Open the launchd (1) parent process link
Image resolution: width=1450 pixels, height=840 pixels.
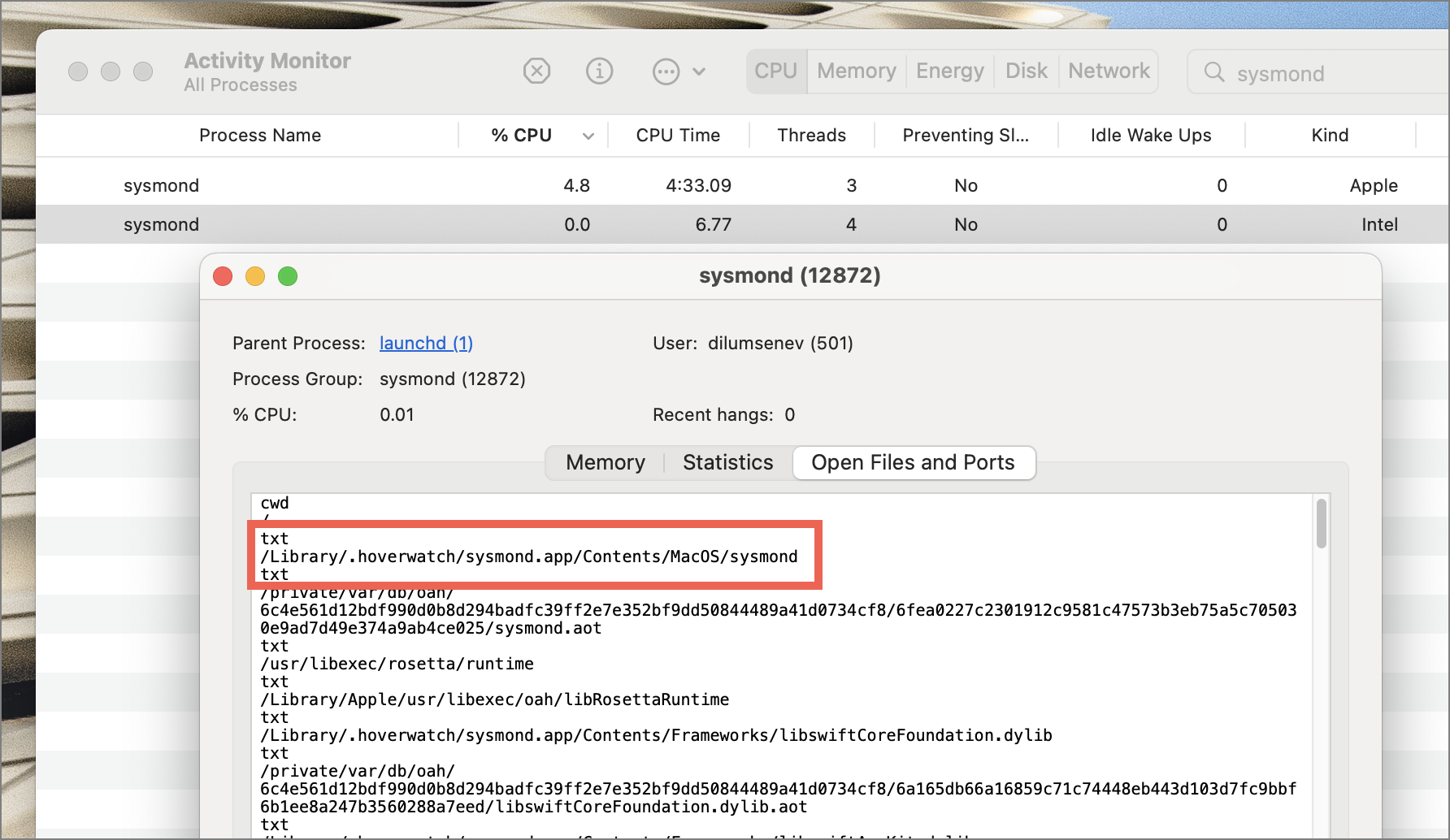426,343
